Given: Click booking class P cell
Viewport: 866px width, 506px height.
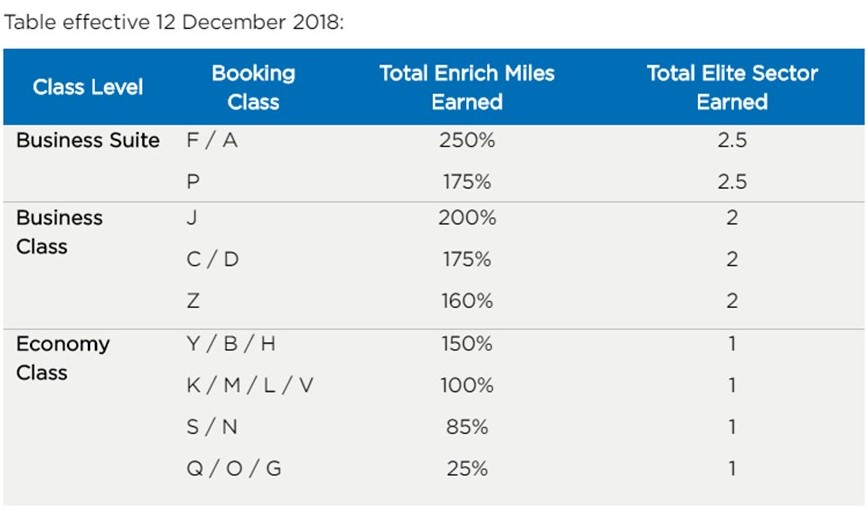Looking at the screenshot, I should 193,182.
